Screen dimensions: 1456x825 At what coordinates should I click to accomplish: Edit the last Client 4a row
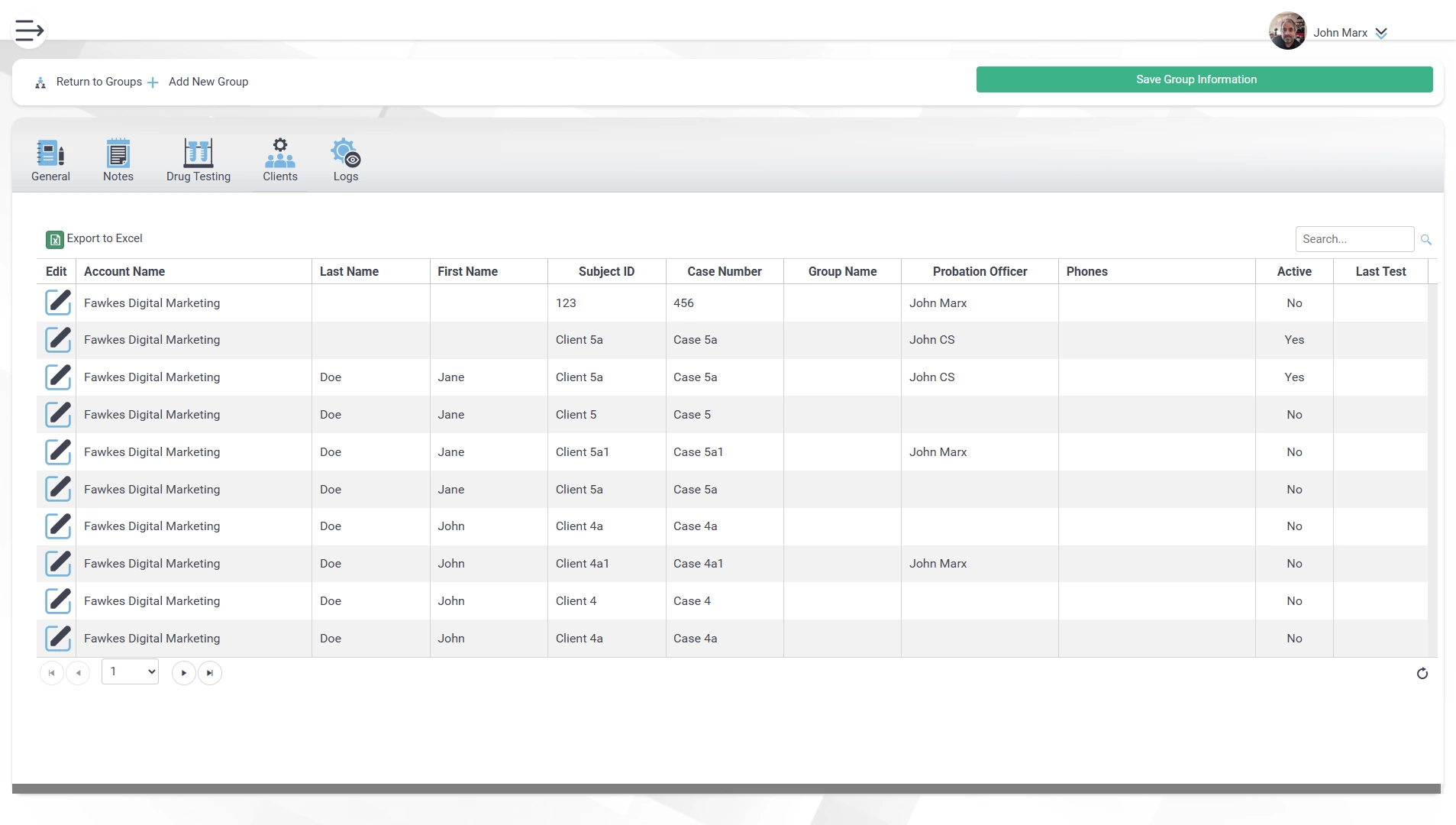click(58, 639)
